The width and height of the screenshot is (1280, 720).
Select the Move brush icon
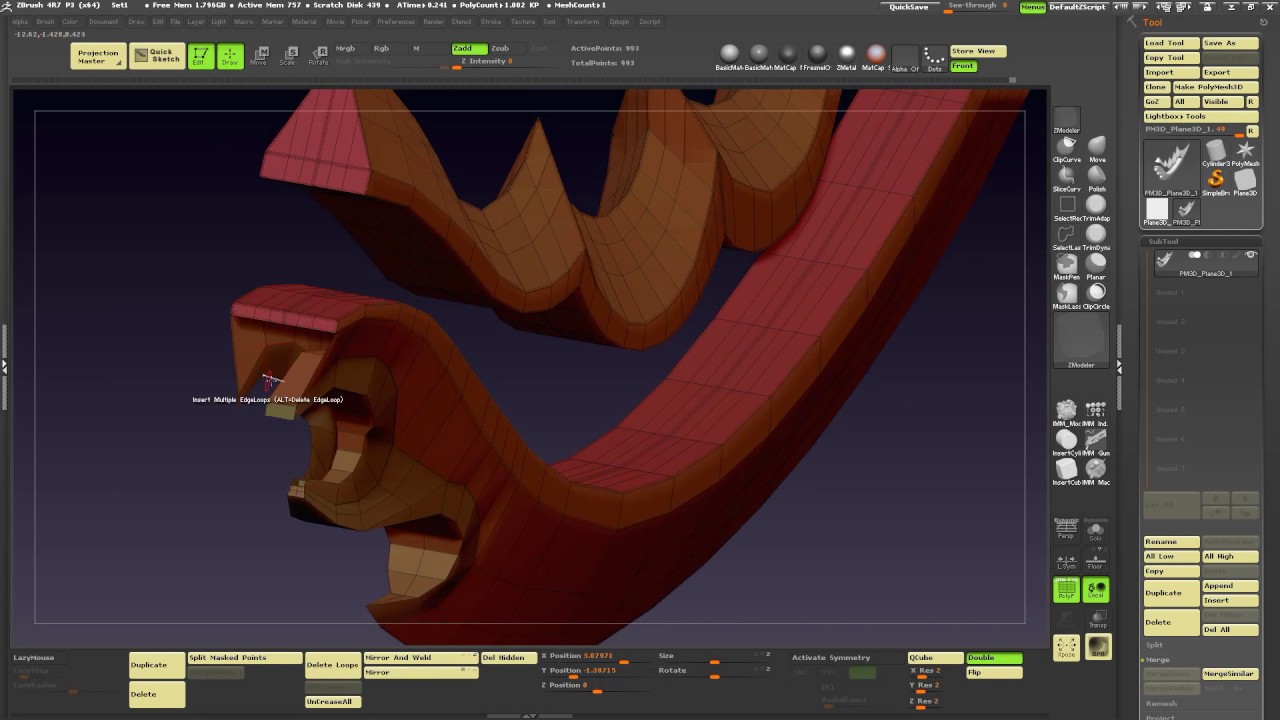1097,148
